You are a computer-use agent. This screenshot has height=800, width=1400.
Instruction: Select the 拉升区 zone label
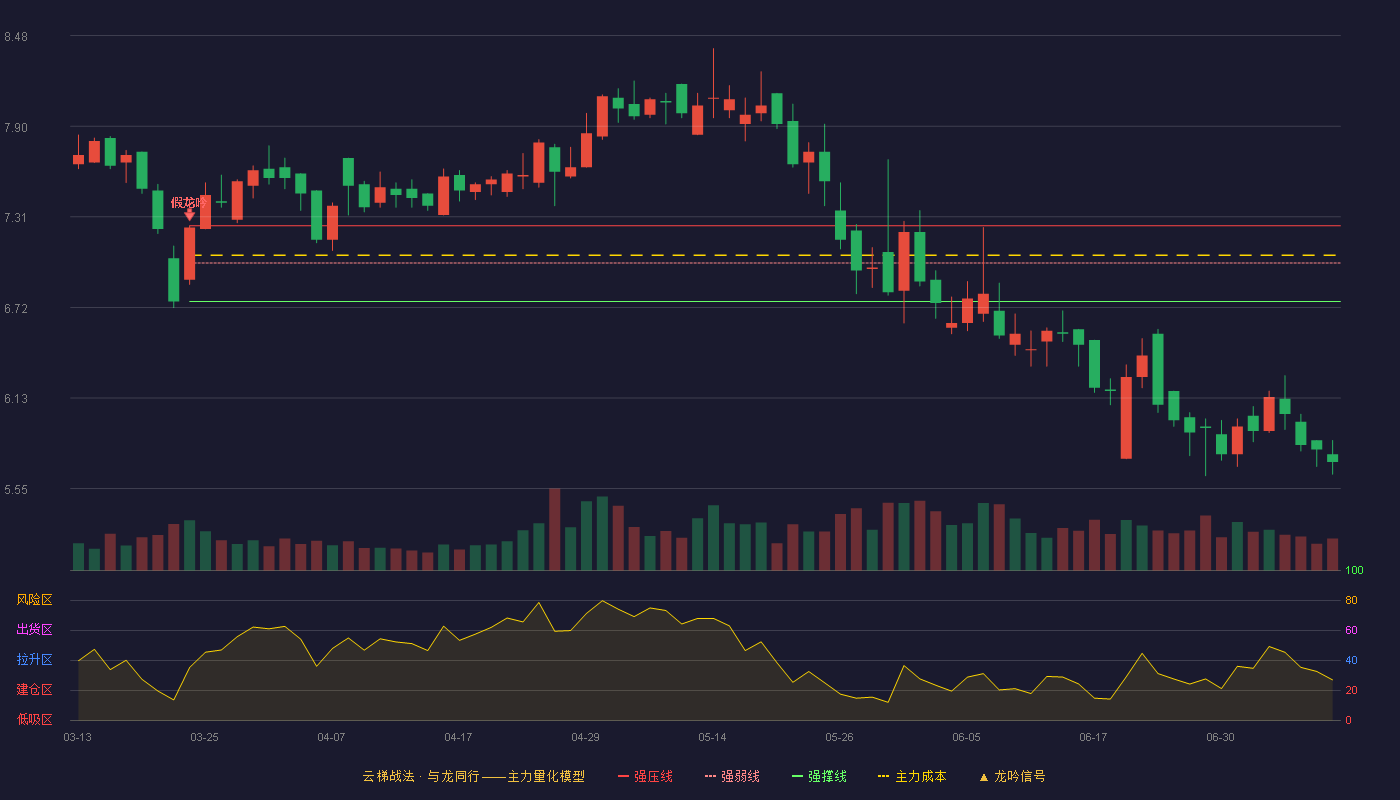(x=34, y=660)
